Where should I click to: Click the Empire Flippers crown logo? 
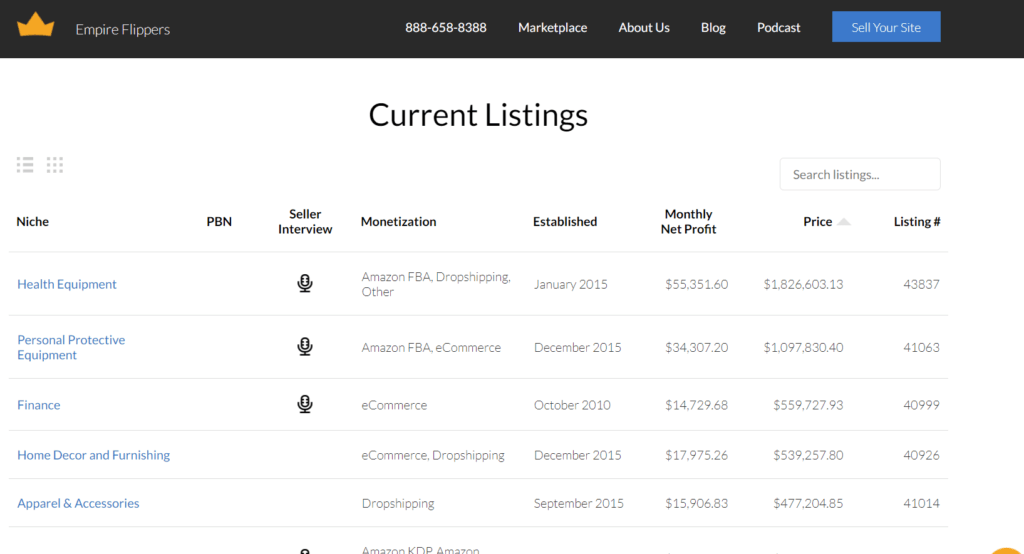[x=35, y=25]
